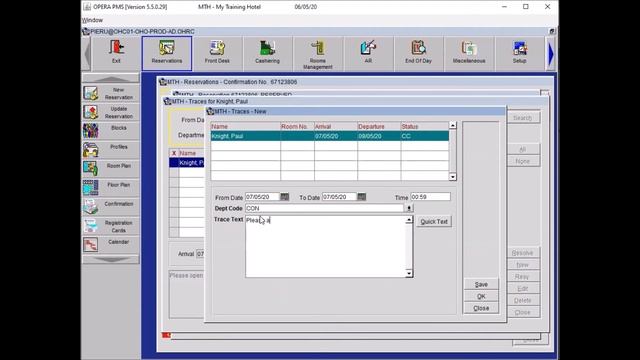Click the Room No. column header

297,127
